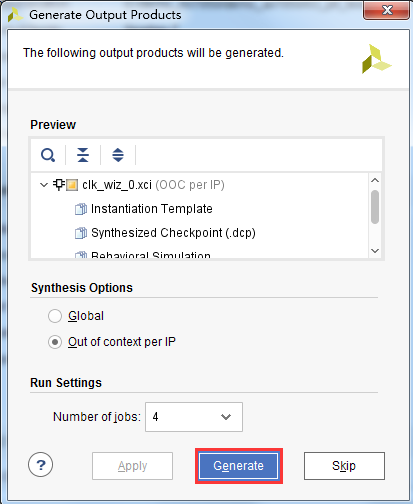Open help with the question mark icon

point(41,465)
